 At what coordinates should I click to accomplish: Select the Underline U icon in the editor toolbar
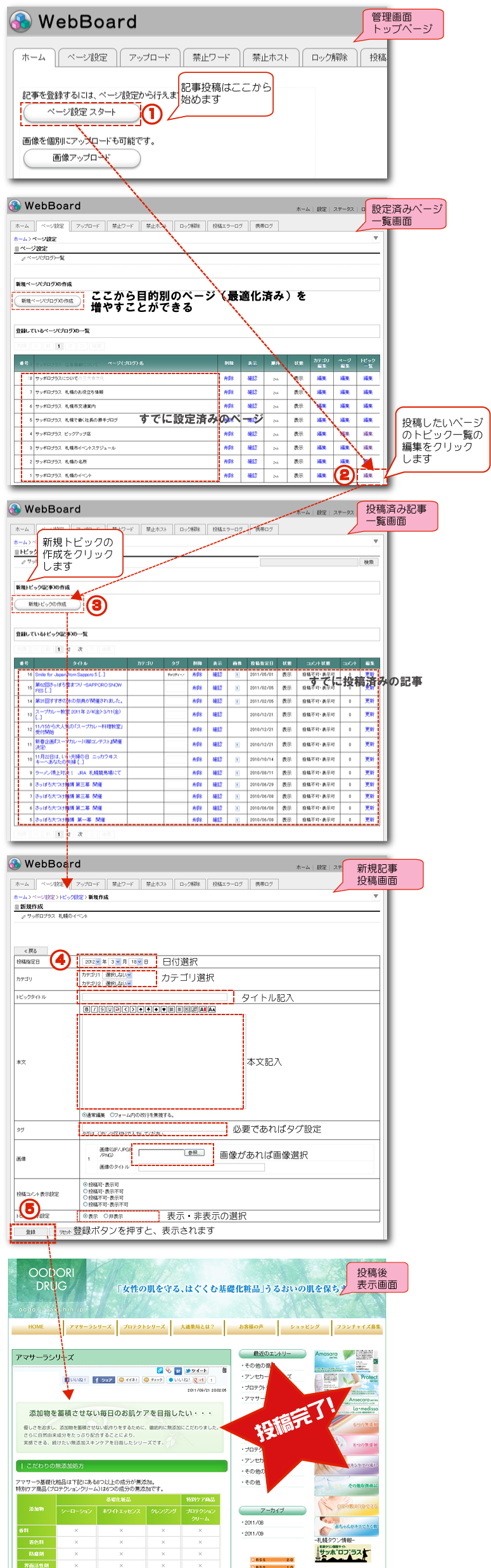coord(110,1009)
